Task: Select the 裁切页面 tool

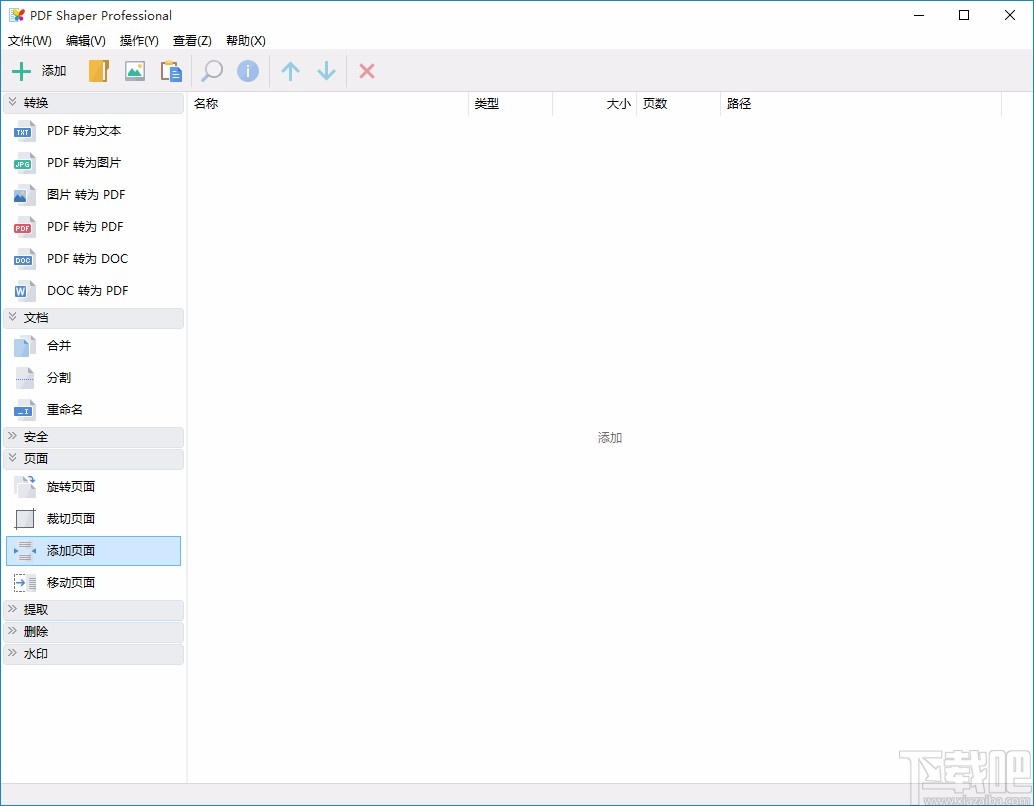Action: click(x=70, y=518)
